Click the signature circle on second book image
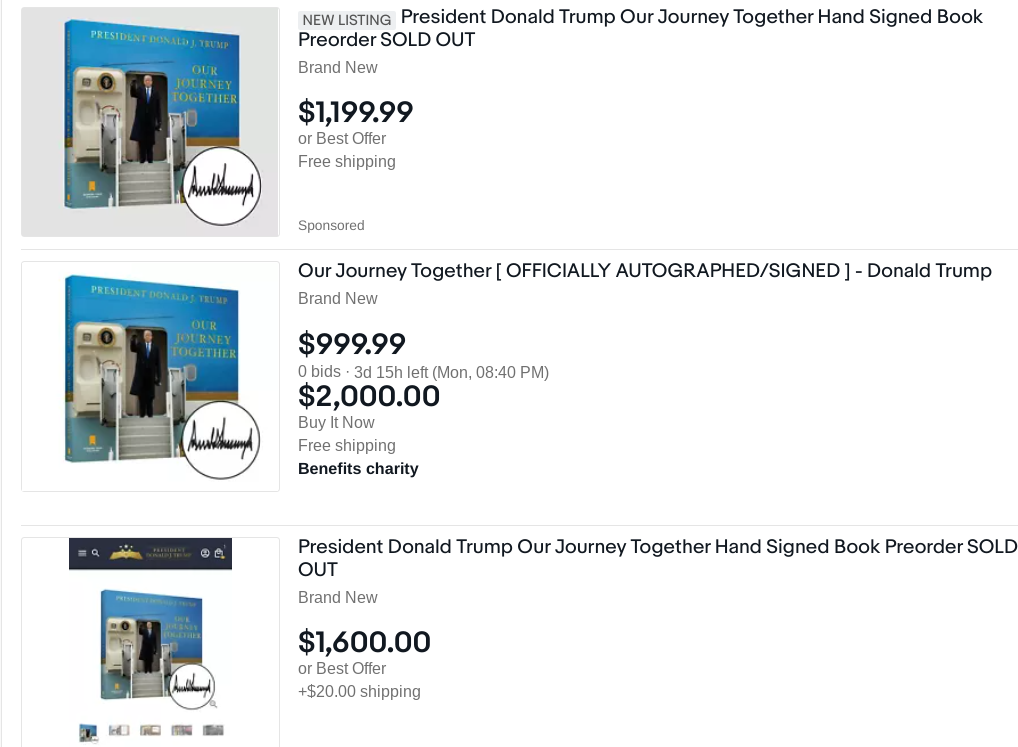Image resolution: width=1018 pixels, height=747 pixels. (x=221, y=440)
